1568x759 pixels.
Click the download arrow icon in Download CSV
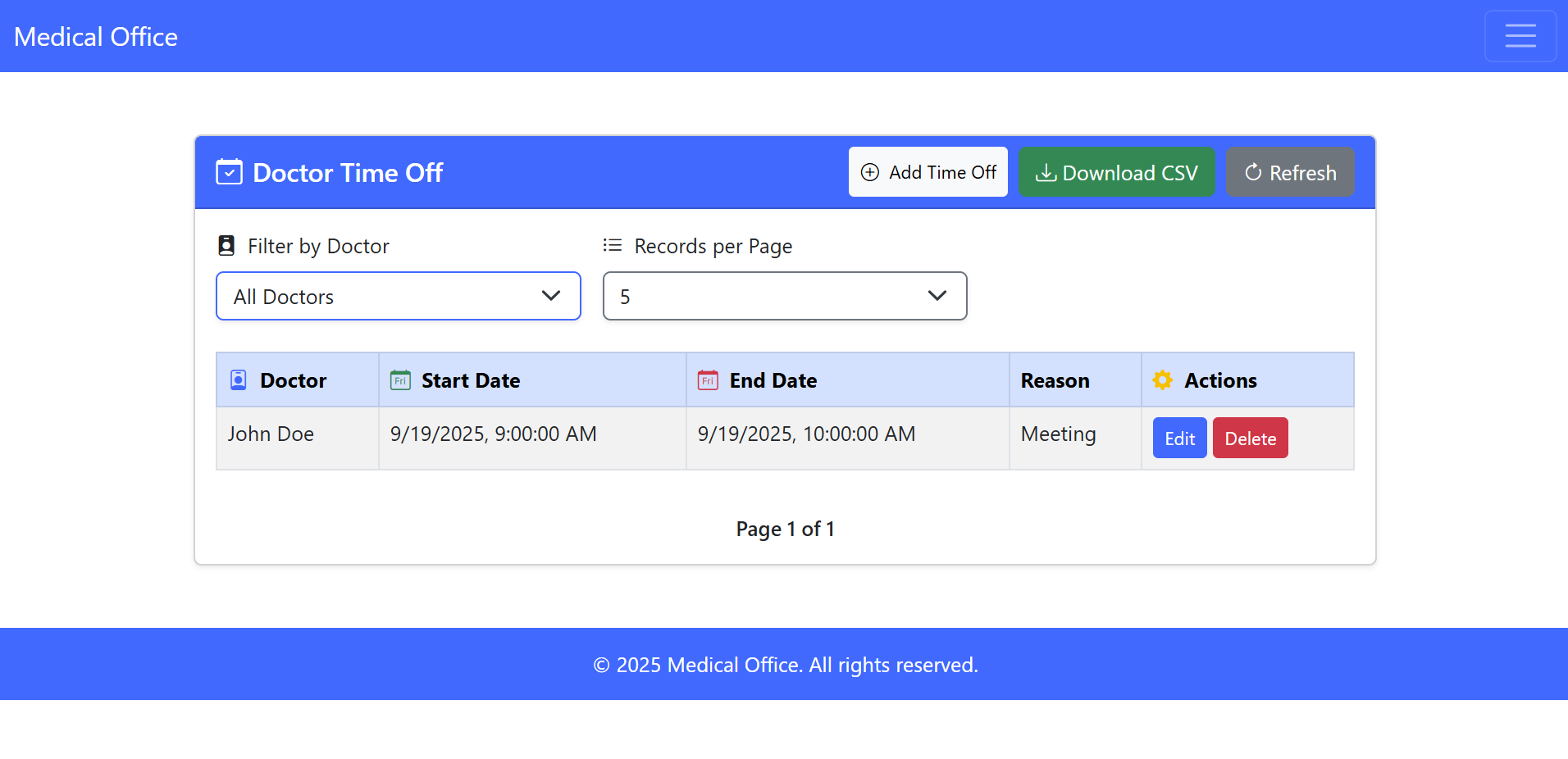(x=1045, y=173)
